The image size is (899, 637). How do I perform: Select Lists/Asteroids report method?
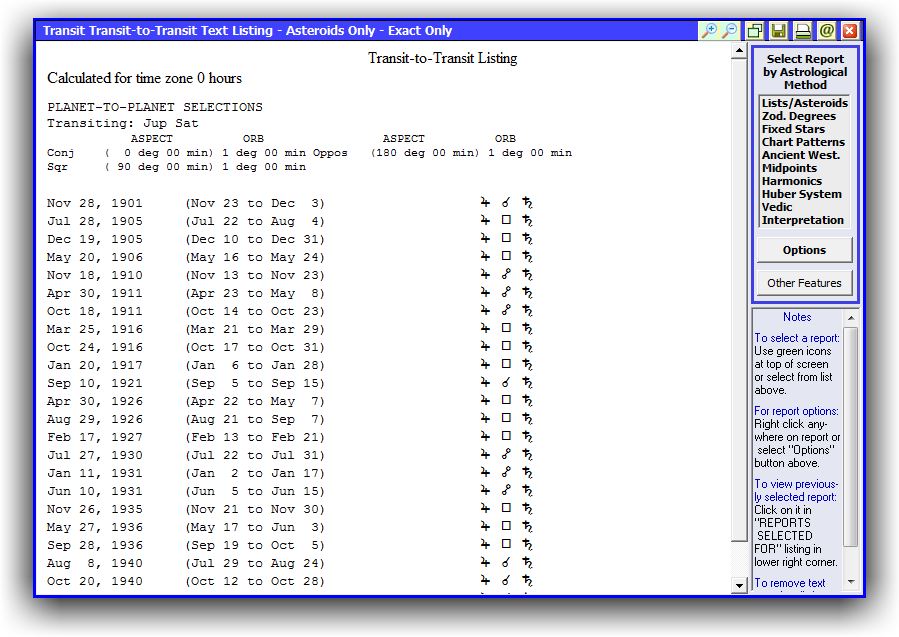804,103
